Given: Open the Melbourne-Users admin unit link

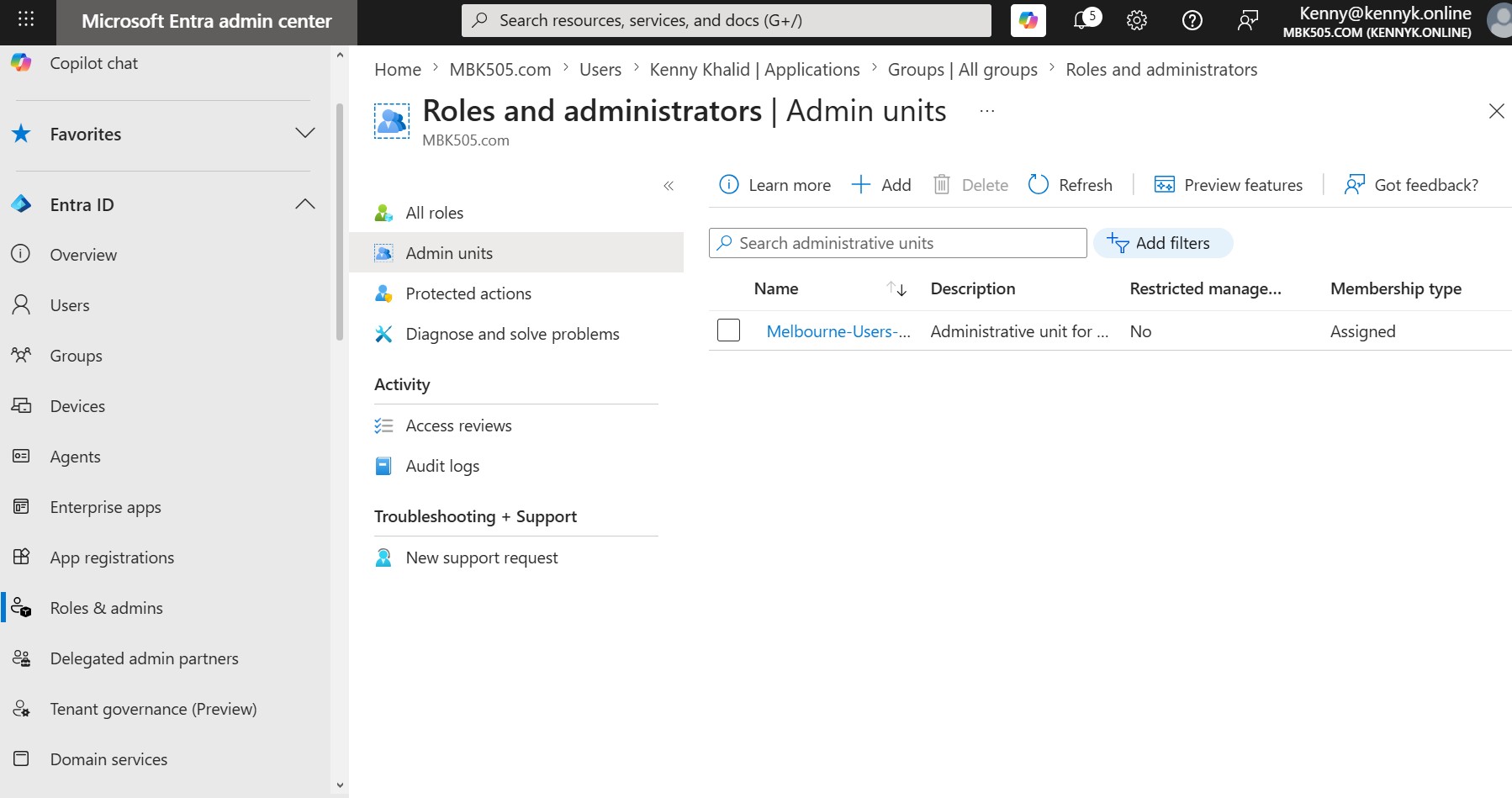Looking at the screenshot, I should [x=838, y=331].
